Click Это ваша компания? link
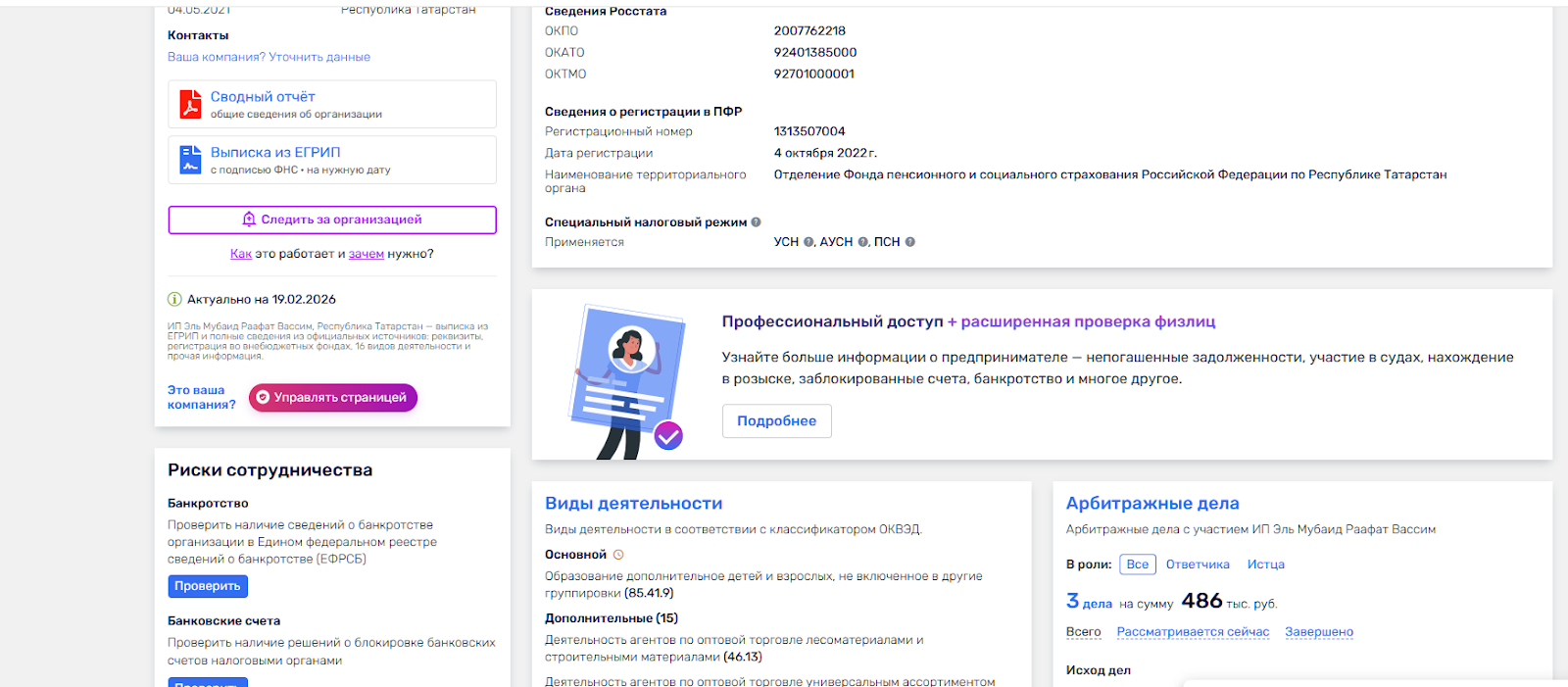This screenshot has width=1568, height=687. 202,397
